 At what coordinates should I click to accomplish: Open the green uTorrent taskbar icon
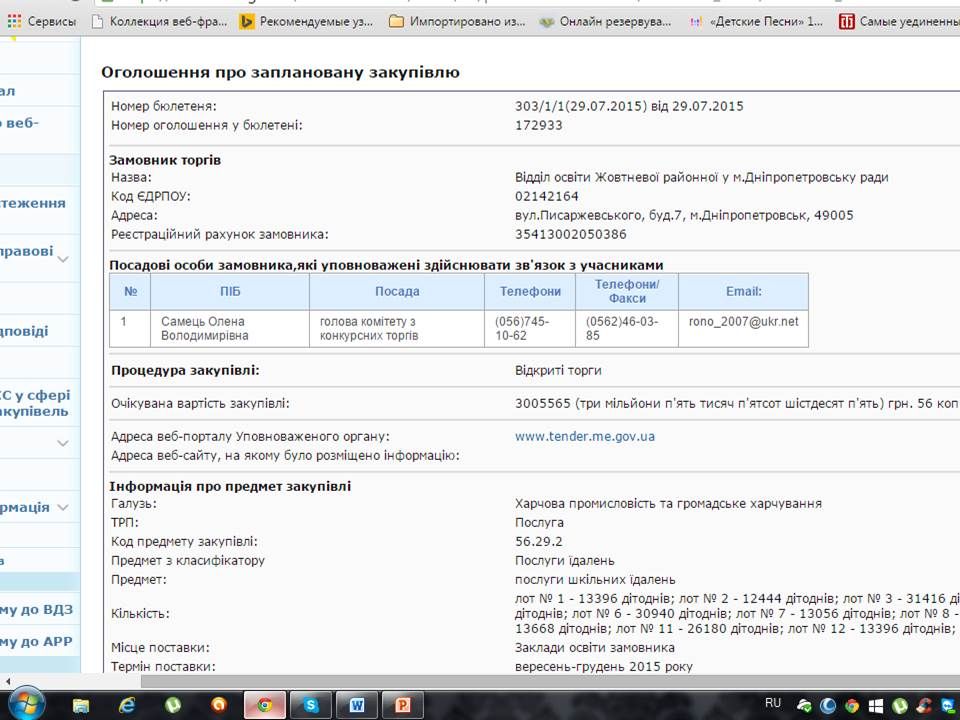point(173,705)
